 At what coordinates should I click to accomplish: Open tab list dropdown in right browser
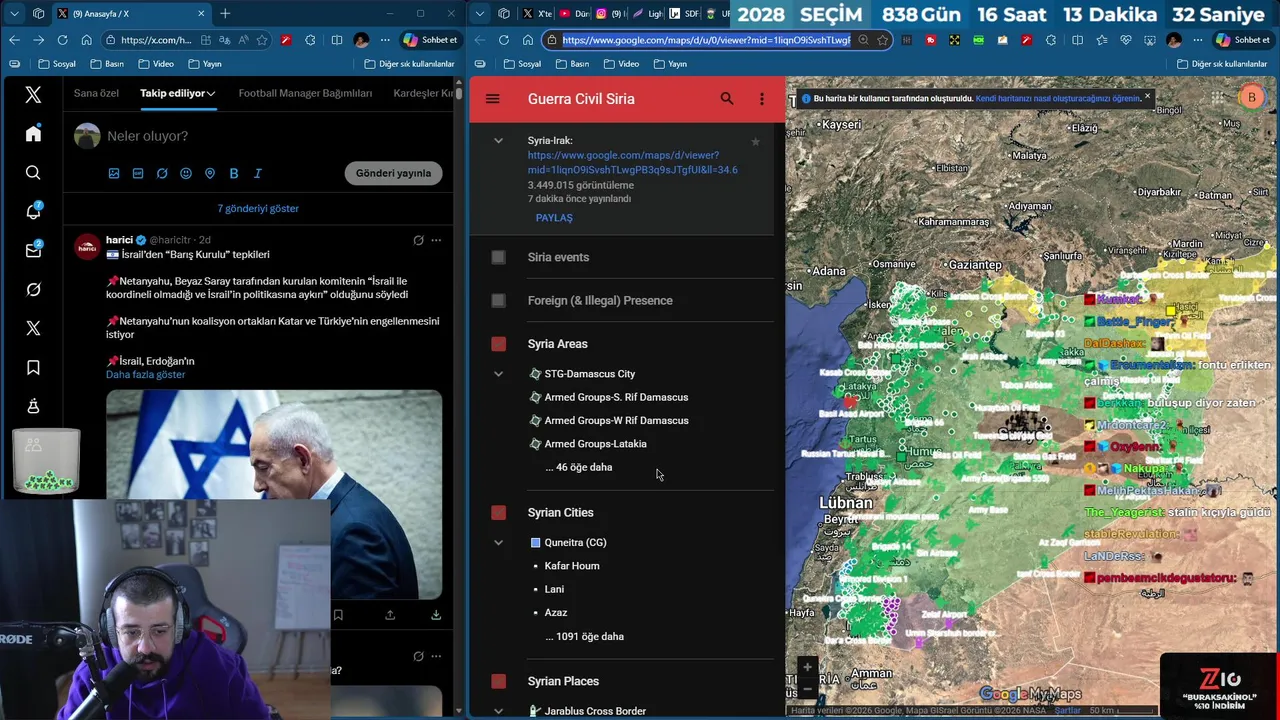pos(480,13)
